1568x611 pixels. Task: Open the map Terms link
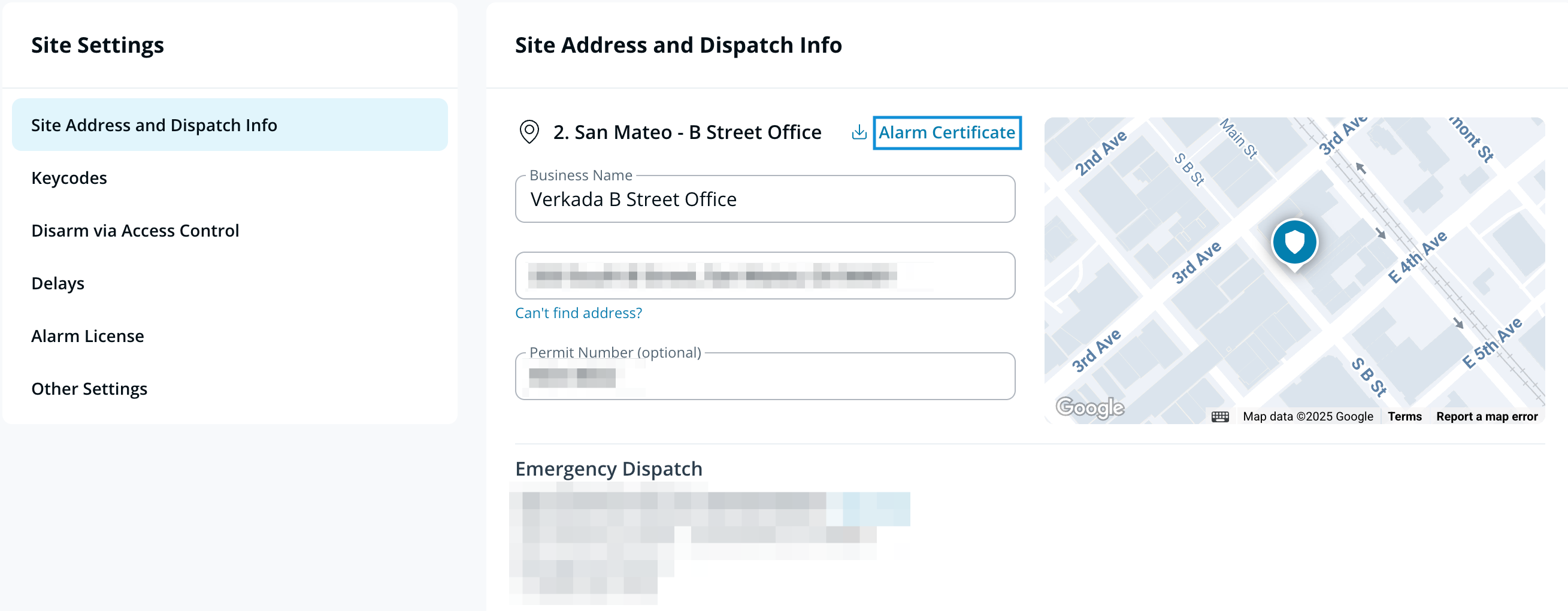[1404, 417]
